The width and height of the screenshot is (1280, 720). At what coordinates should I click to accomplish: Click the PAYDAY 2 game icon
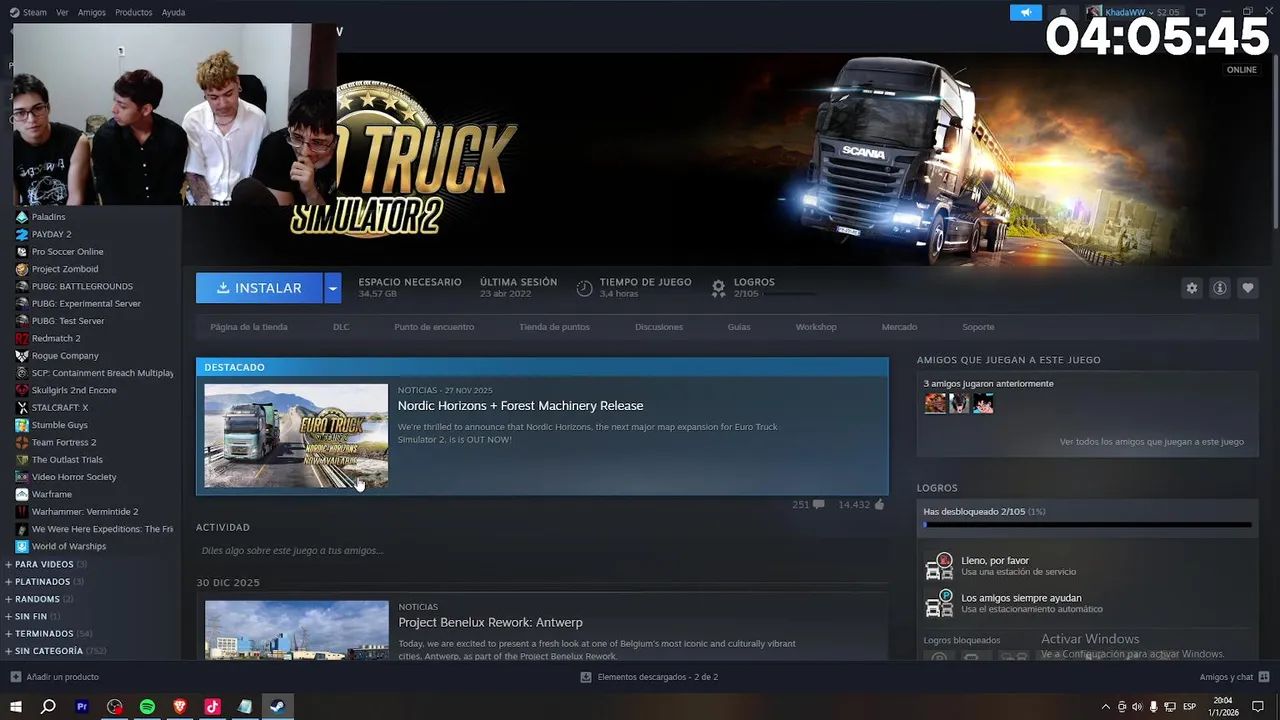click(x=22, y=234)
